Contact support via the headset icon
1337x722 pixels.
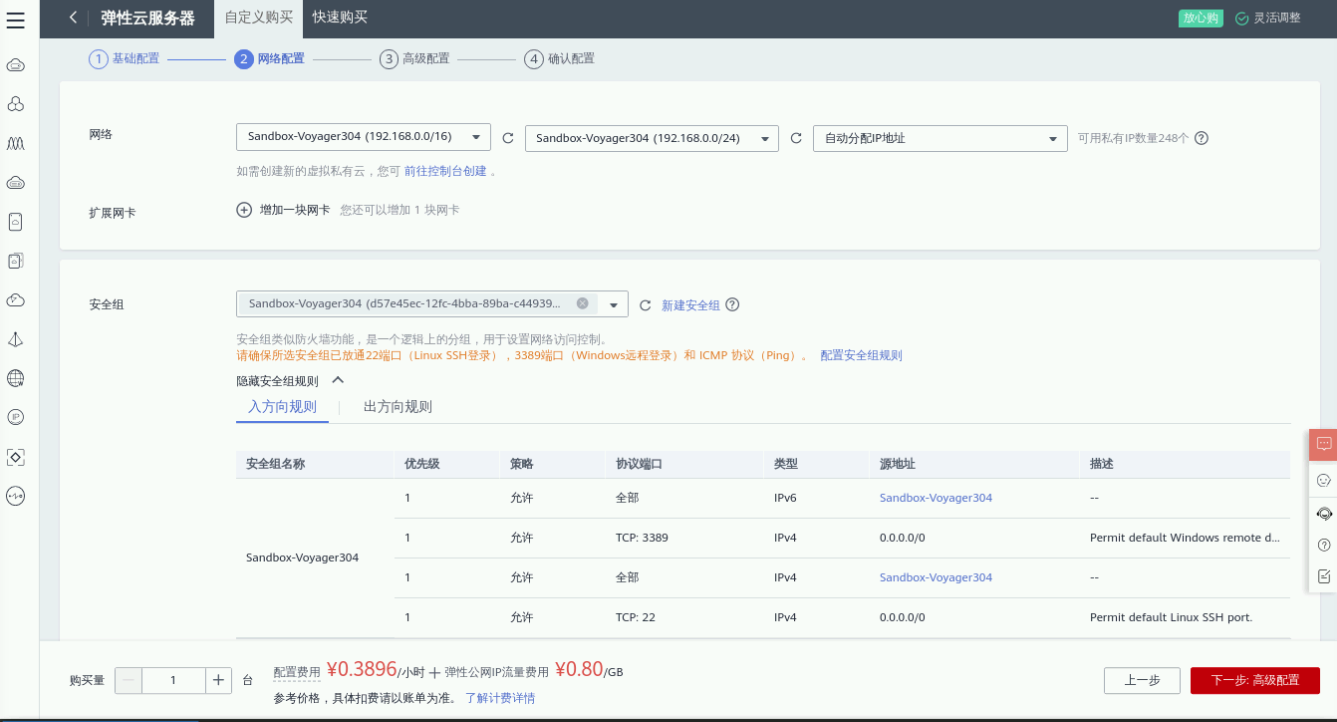pos(1324,513)
